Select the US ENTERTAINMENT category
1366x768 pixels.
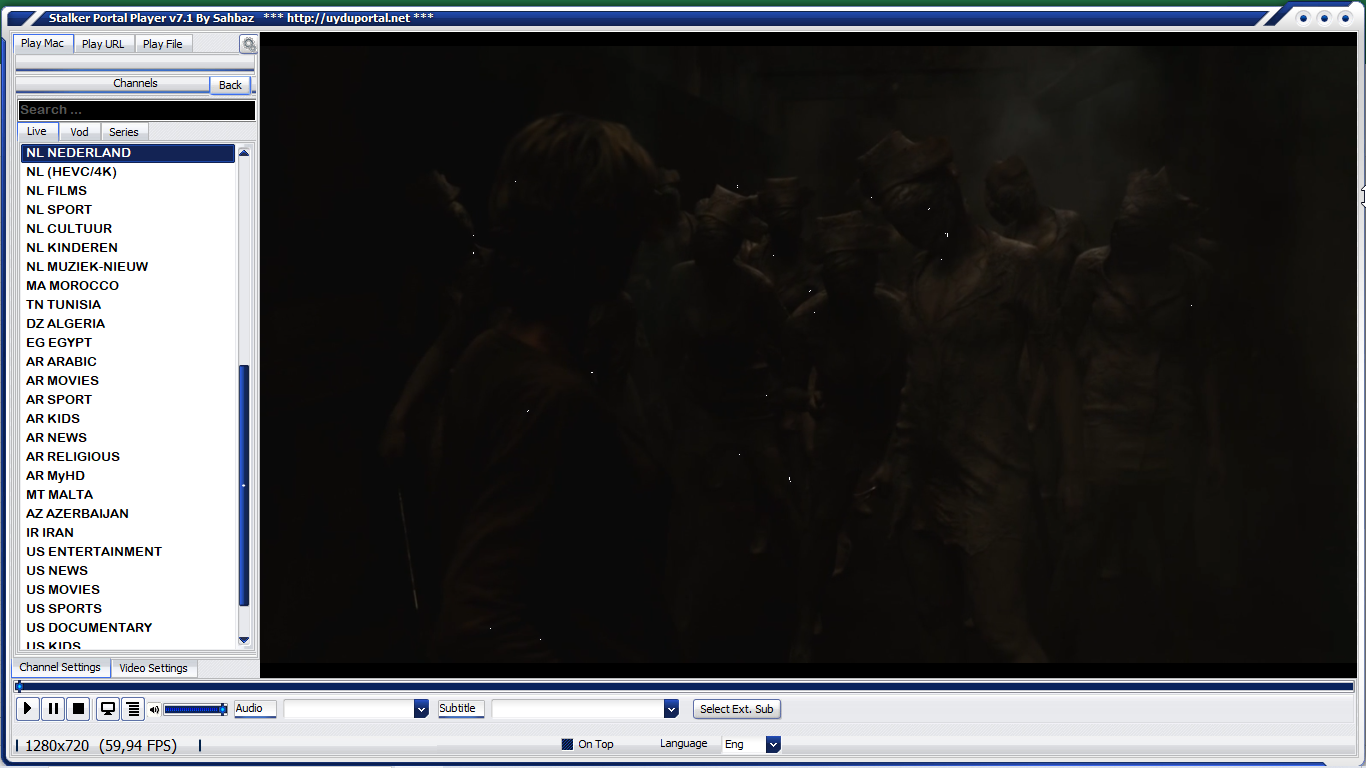128,552
